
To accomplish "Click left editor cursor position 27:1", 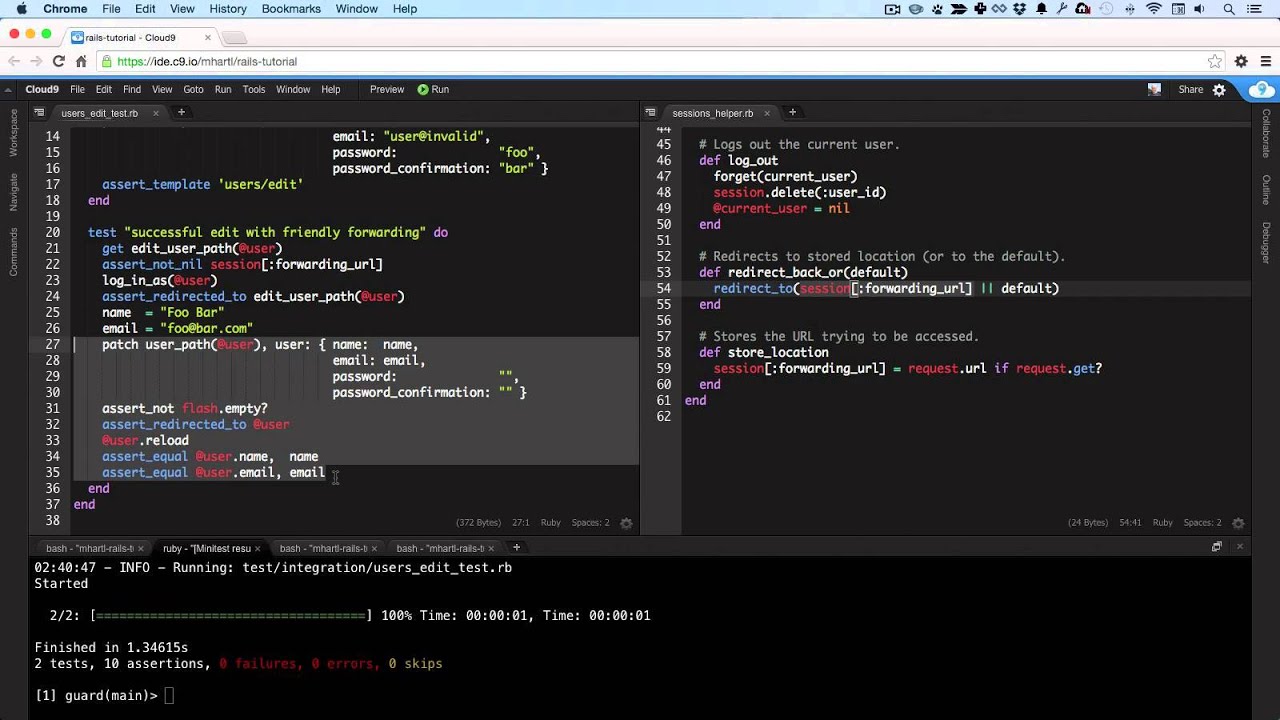I will coord(520,523).
